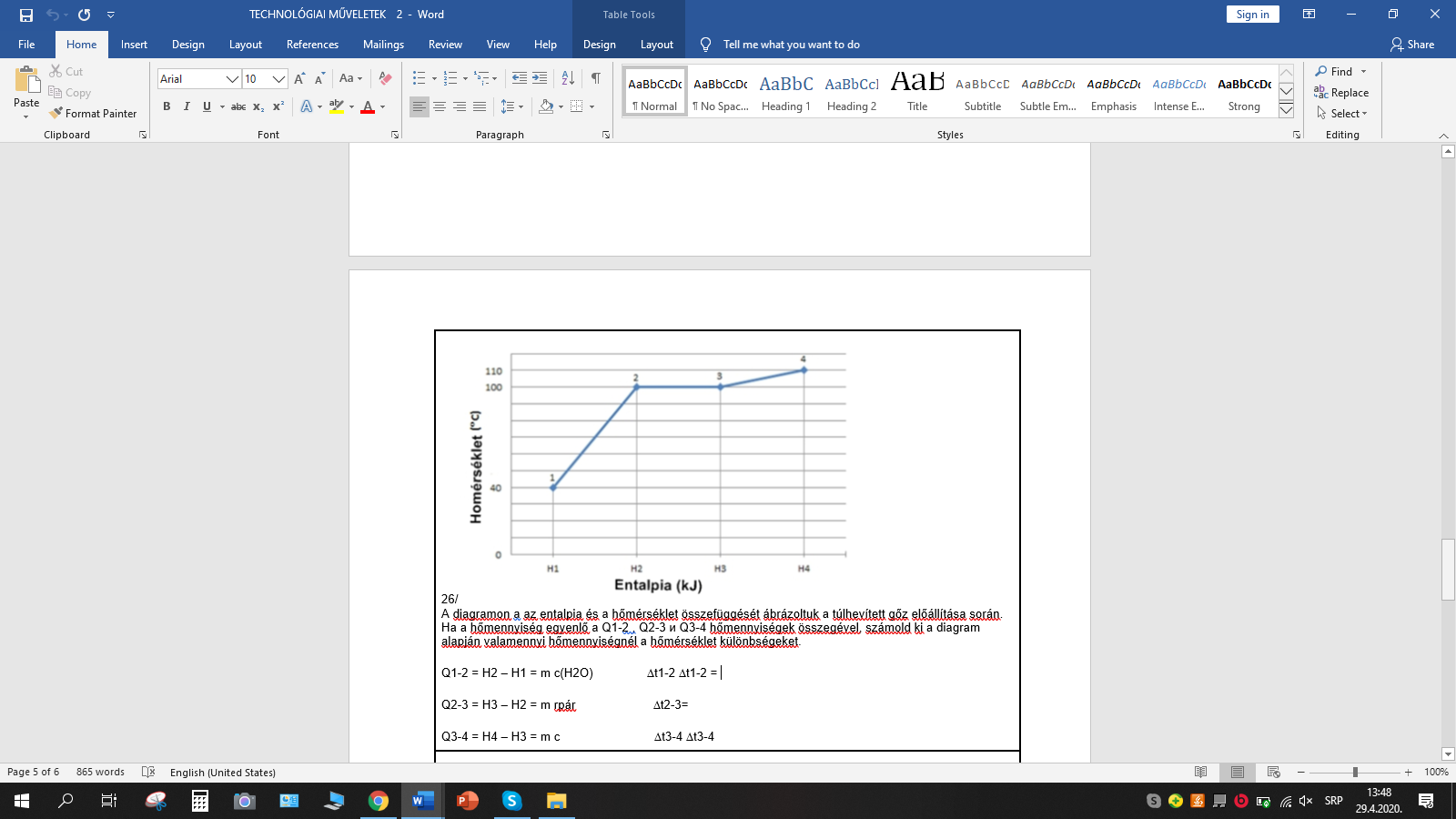Expand the Styles gallery more arrow
The width and height of the screenshot is (1456, 819).
coord(1286,110)
